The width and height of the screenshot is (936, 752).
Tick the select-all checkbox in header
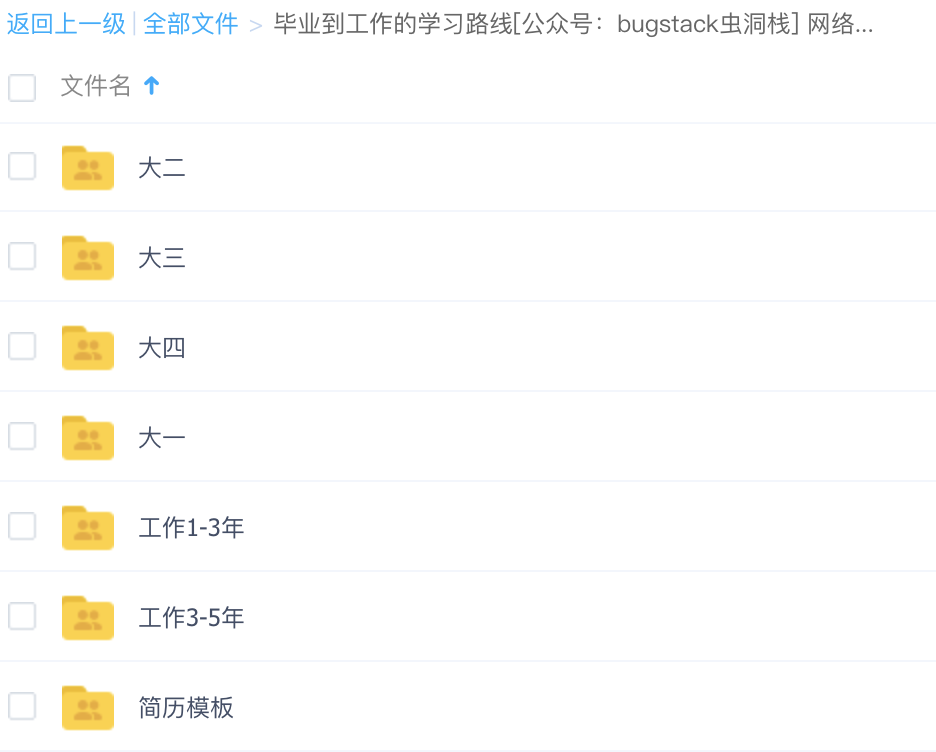point(22,88)
